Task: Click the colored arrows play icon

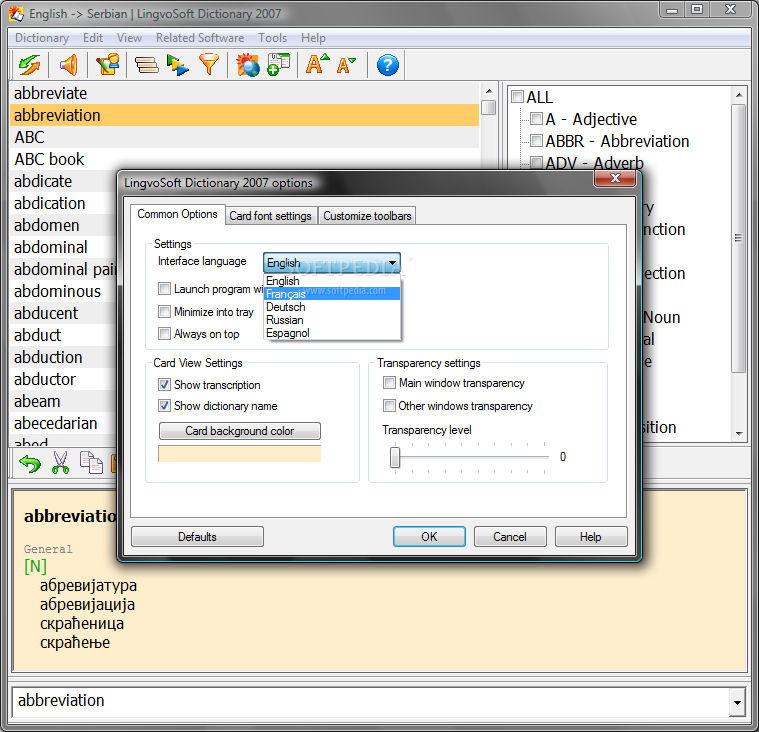Action: tap(177, 65)
